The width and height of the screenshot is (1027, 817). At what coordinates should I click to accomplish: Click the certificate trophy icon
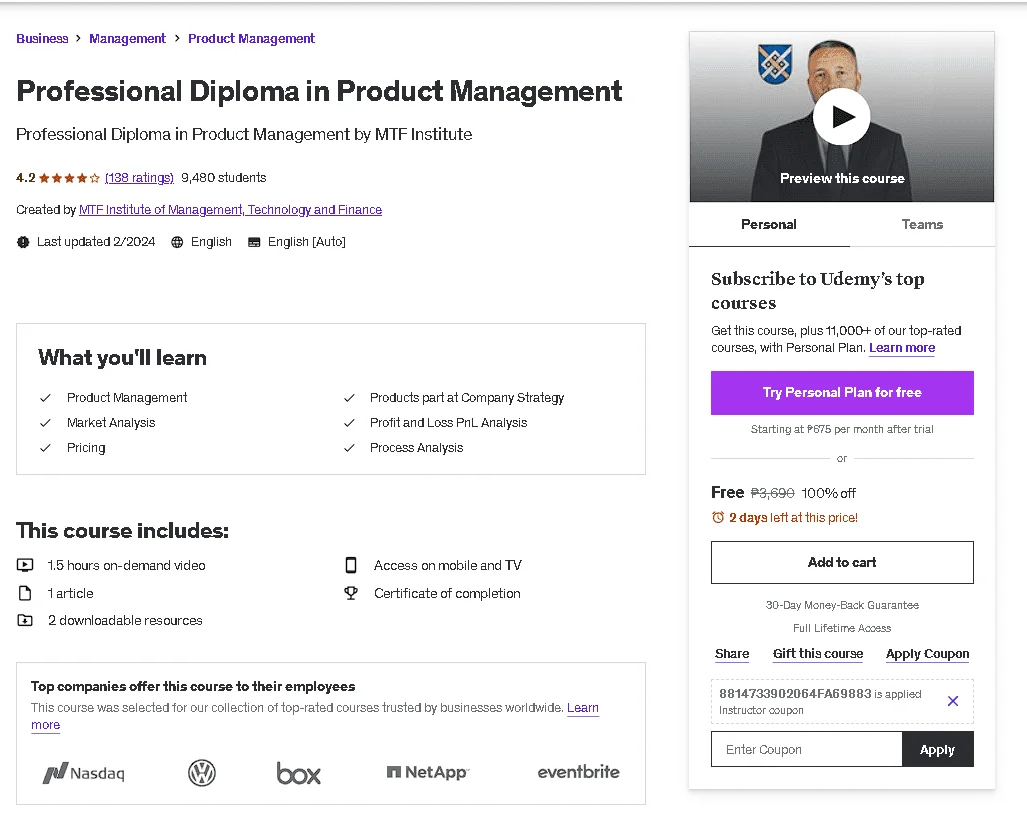tap(351, 593)
